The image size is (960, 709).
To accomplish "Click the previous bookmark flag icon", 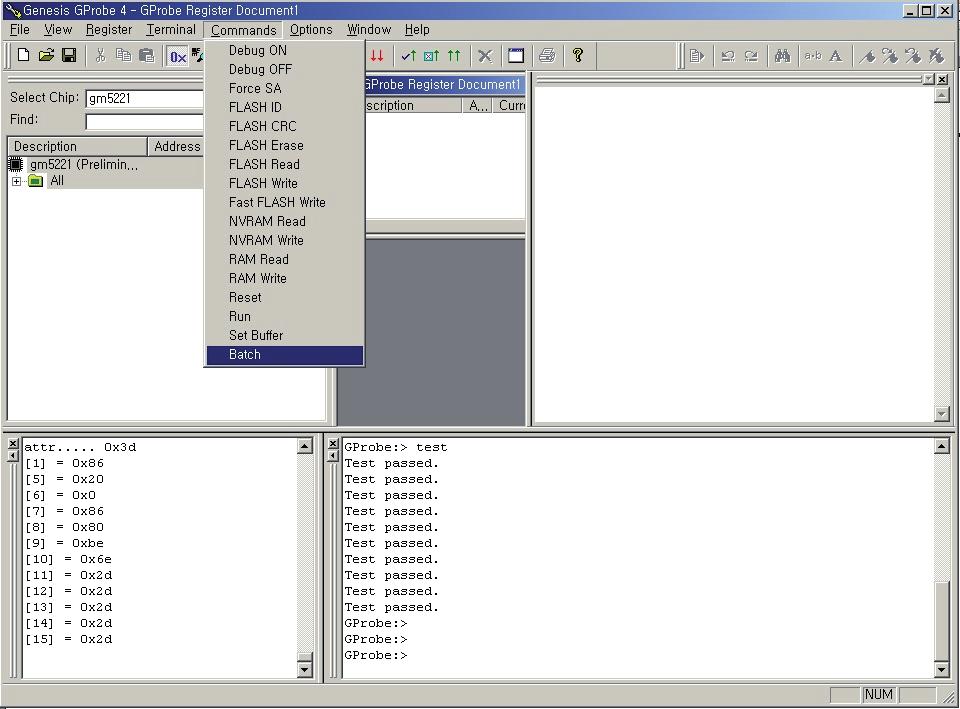I will (912, 56).
